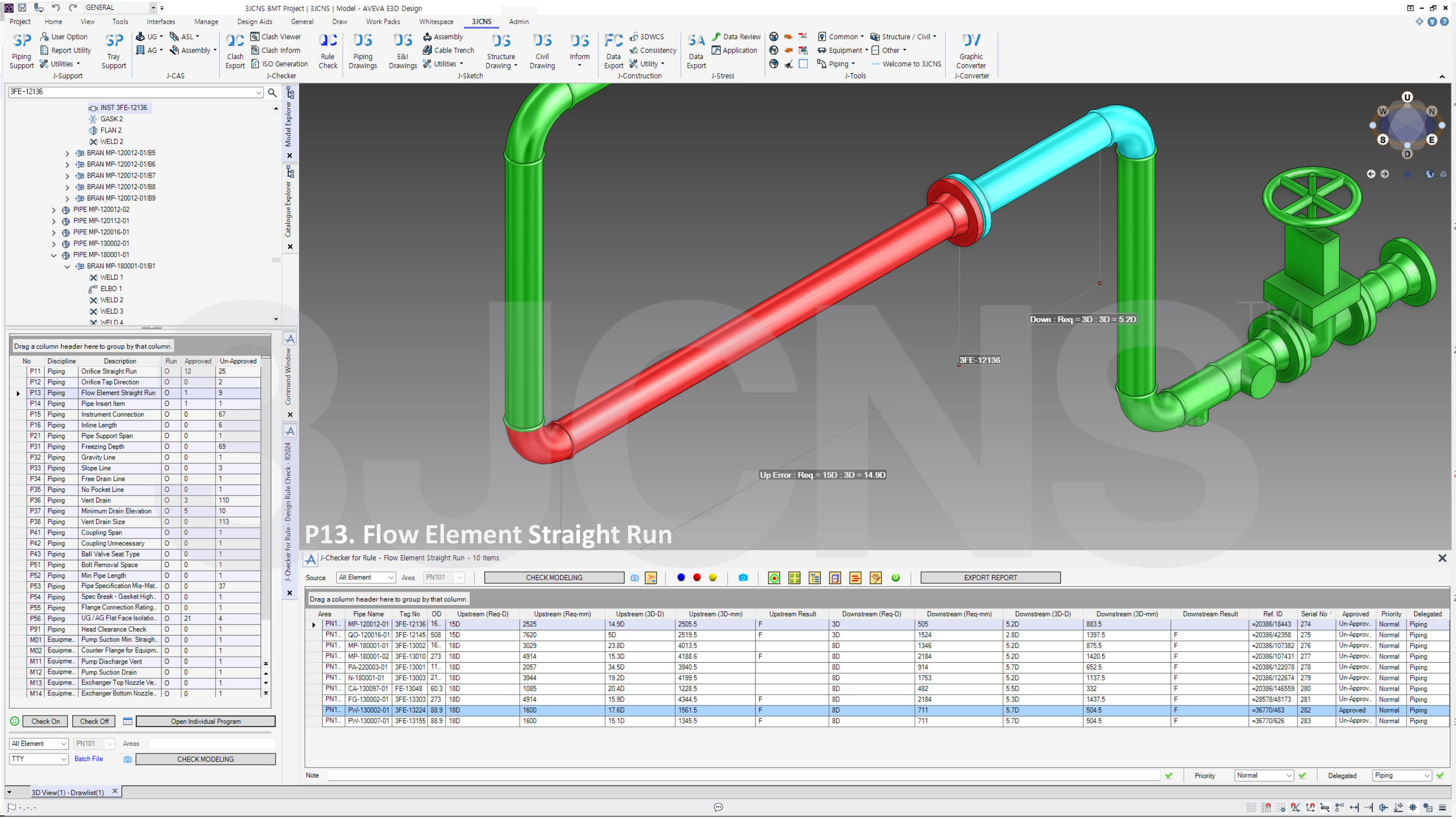Open the Project menu
This screenshot has height=819, width=1456.
point(20,21)
